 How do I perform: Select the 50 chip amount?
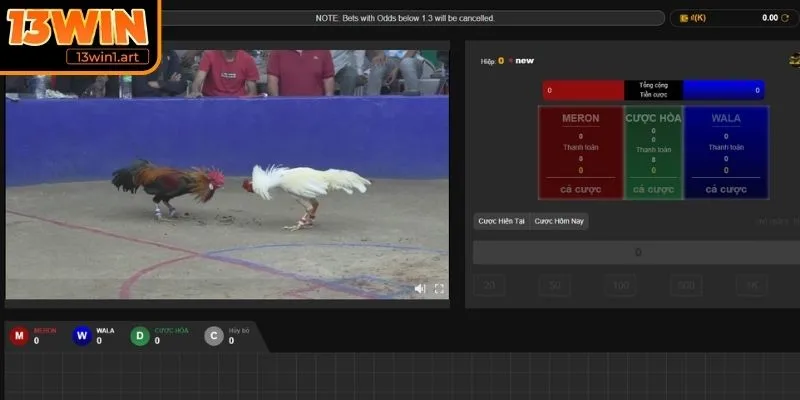point(554,286)
